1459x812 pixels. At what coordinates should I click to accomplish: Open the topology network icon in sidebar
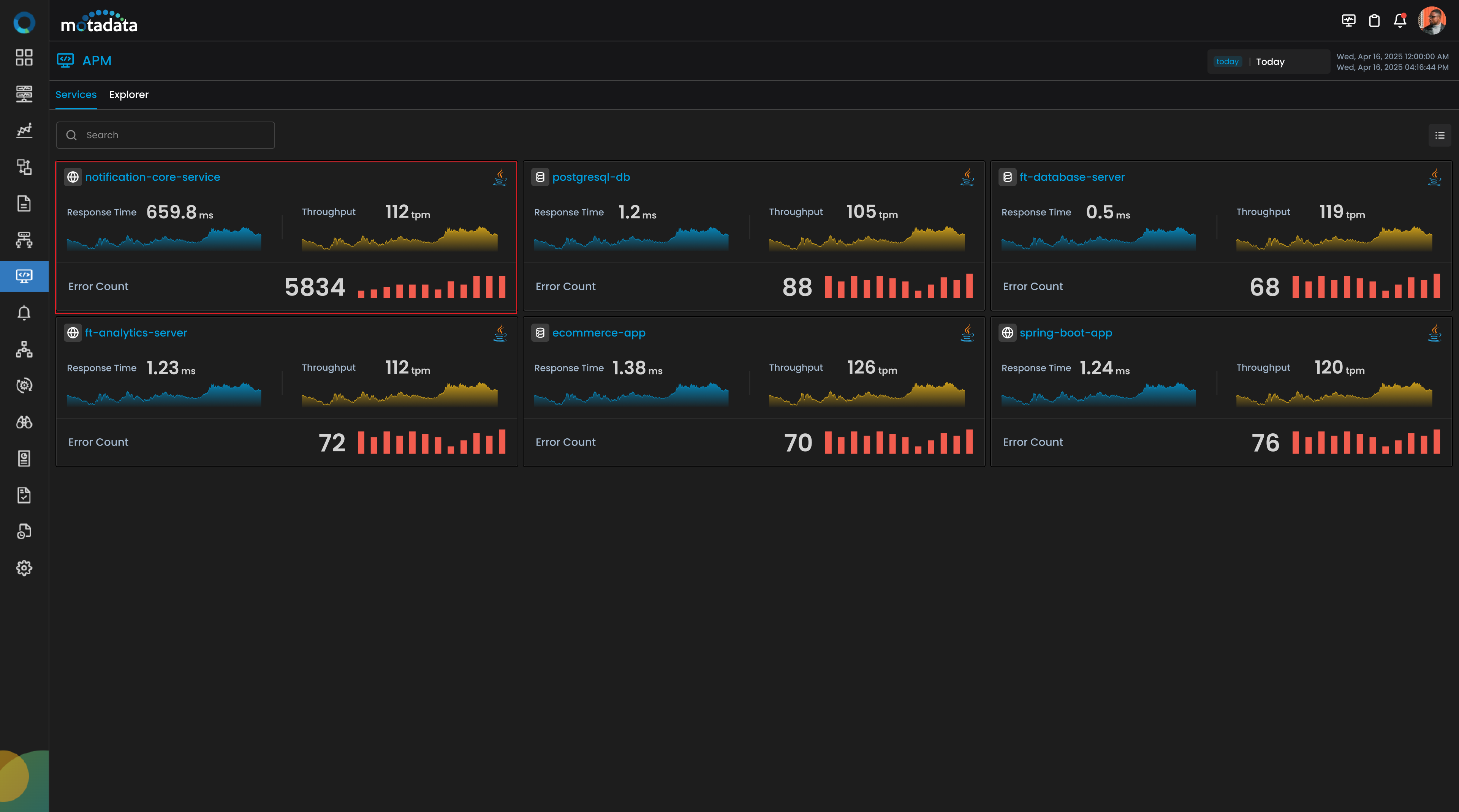24,349
